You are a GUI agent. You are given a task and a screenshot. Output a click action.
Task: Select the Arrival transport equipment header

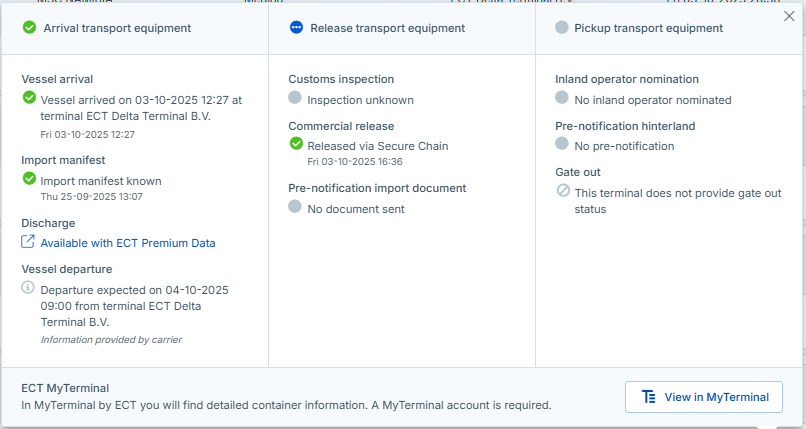point(117,28)
